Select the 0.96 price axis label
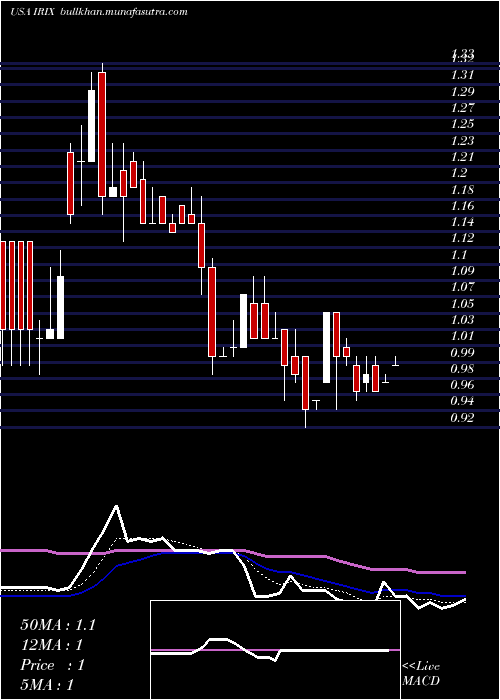The width and height of the screenshot is (500, 700). pyautogui.click(x=461, y=385)
